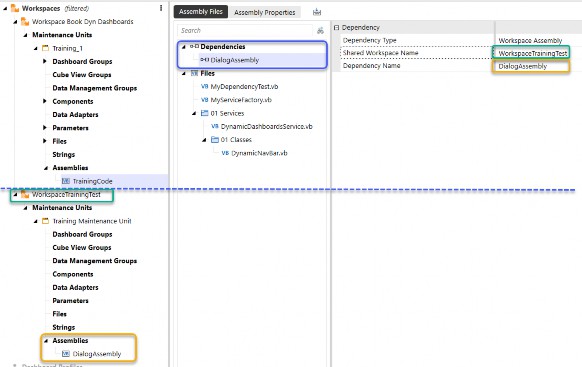Screen dimensions: 582x367
Task: Select Components under Training Maintenance Unit
Action: coord(73,274)
